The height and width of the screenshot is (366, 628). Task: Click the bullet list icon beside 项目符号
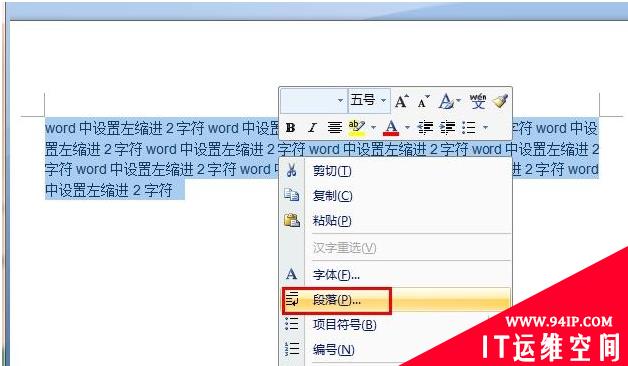(x=292, y=324)
